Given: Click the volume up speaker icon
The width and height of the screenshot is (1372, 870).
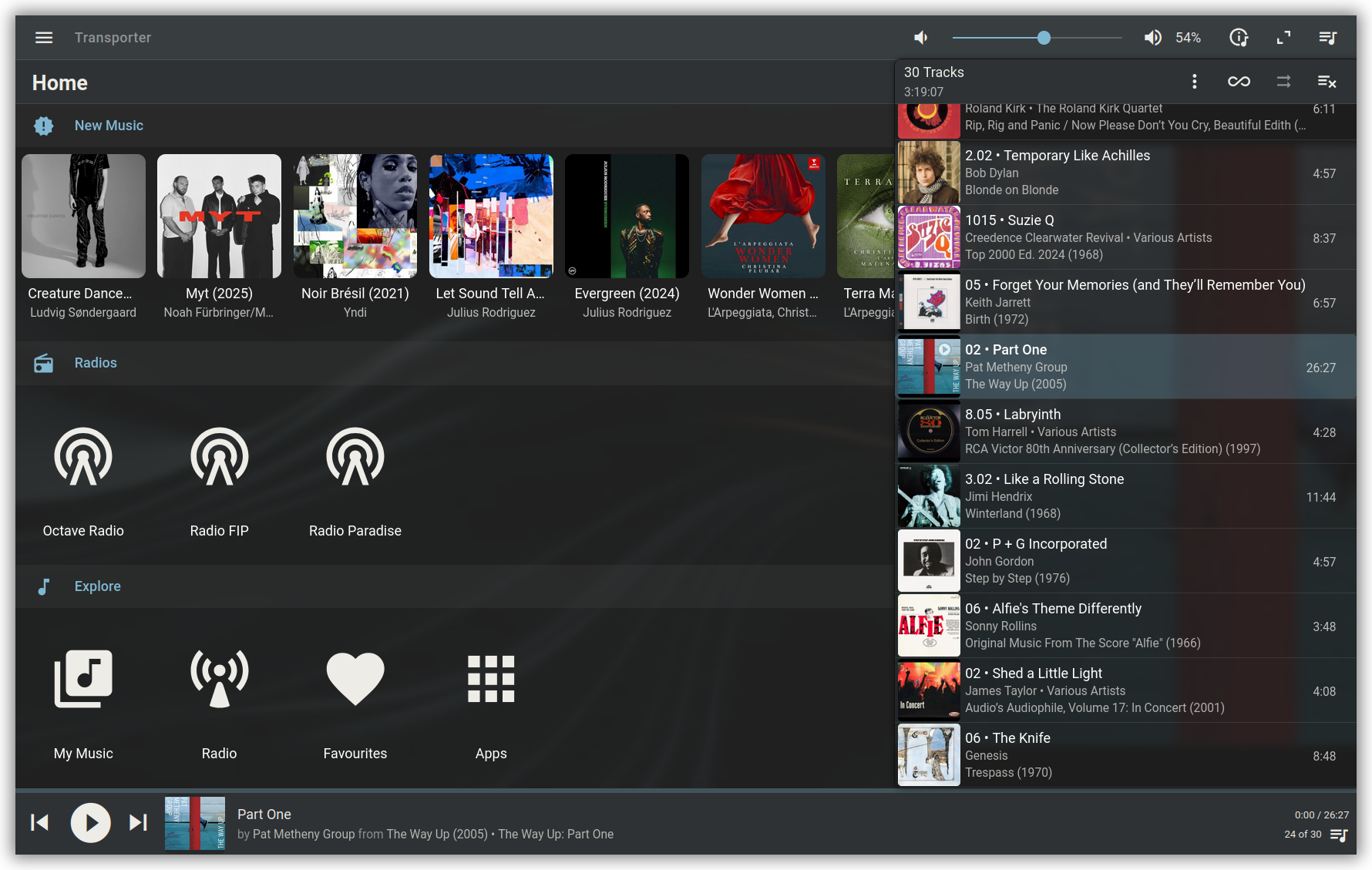Looking at the screenshot, I should point(1152,38).
